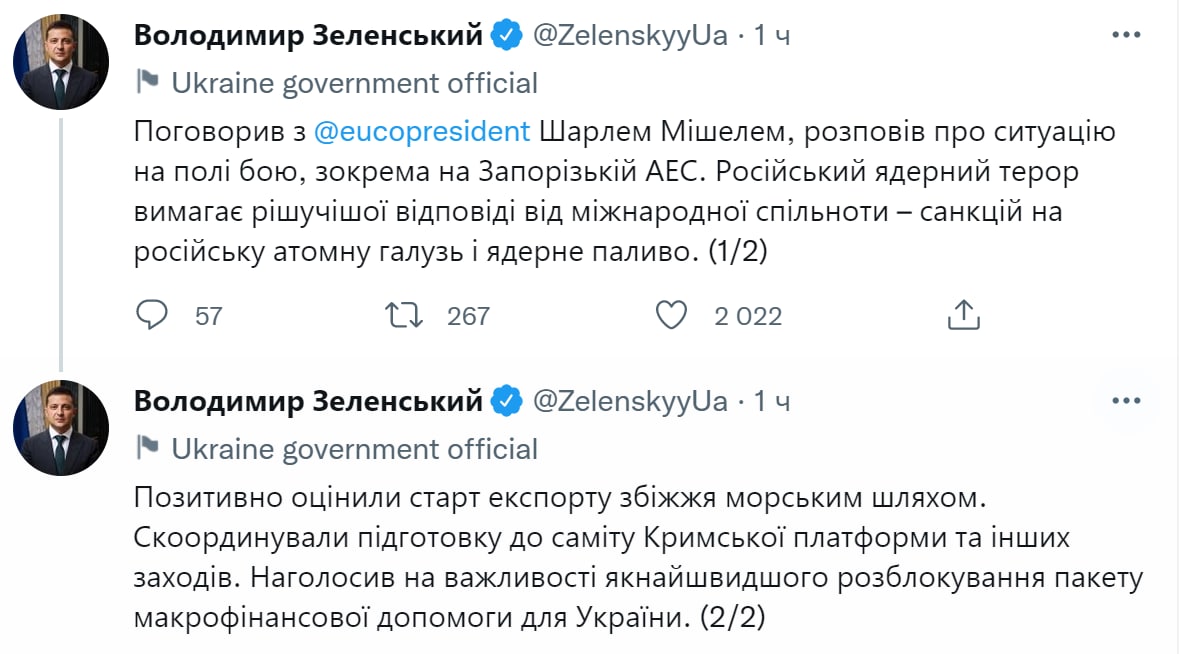Like the first tweet with heart icon
The image size is (1180, 654).
(671, 316)
